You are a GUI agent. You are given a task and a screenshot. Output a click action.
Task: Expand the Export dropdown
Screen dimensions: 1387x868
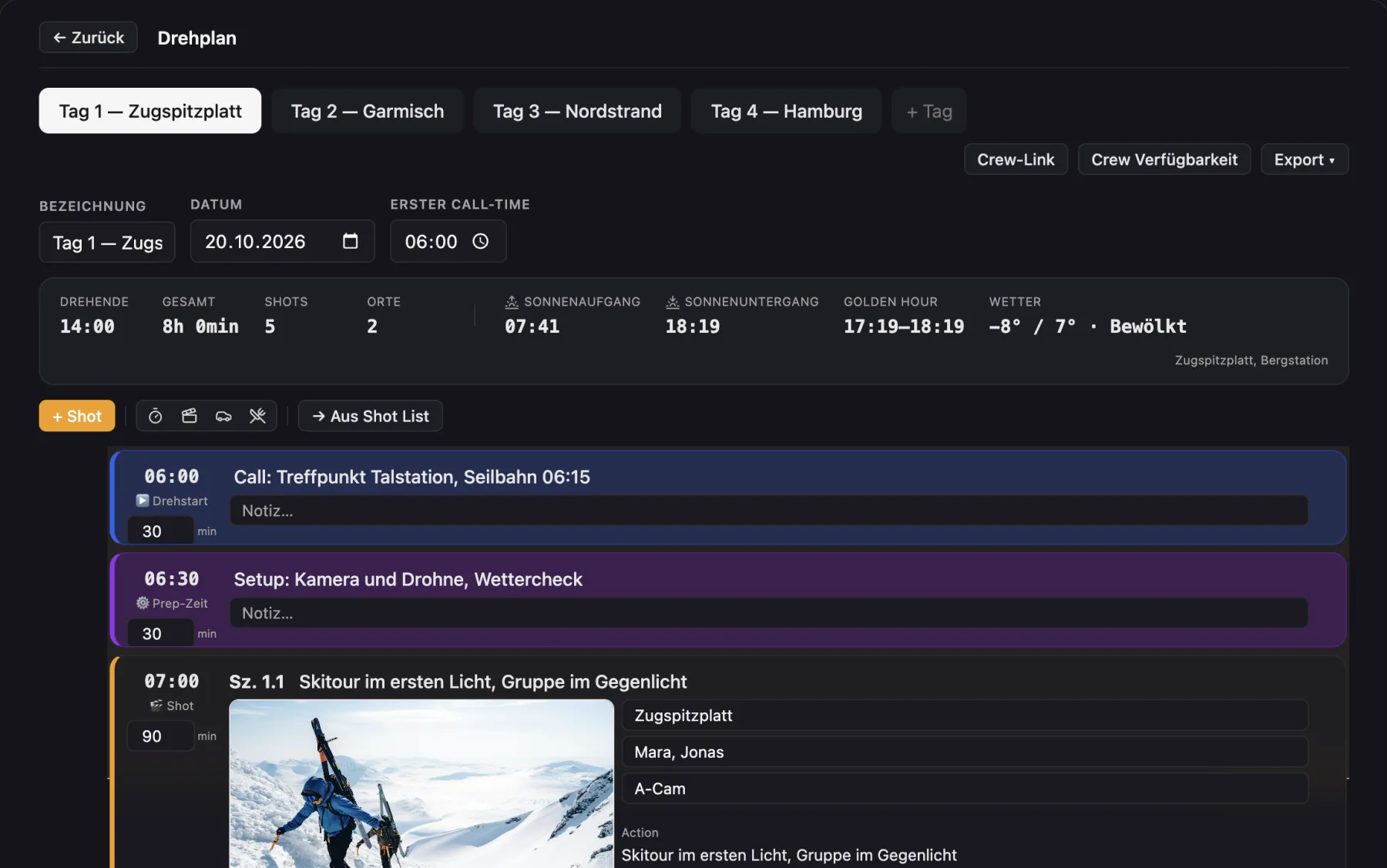click(1305, 159)
